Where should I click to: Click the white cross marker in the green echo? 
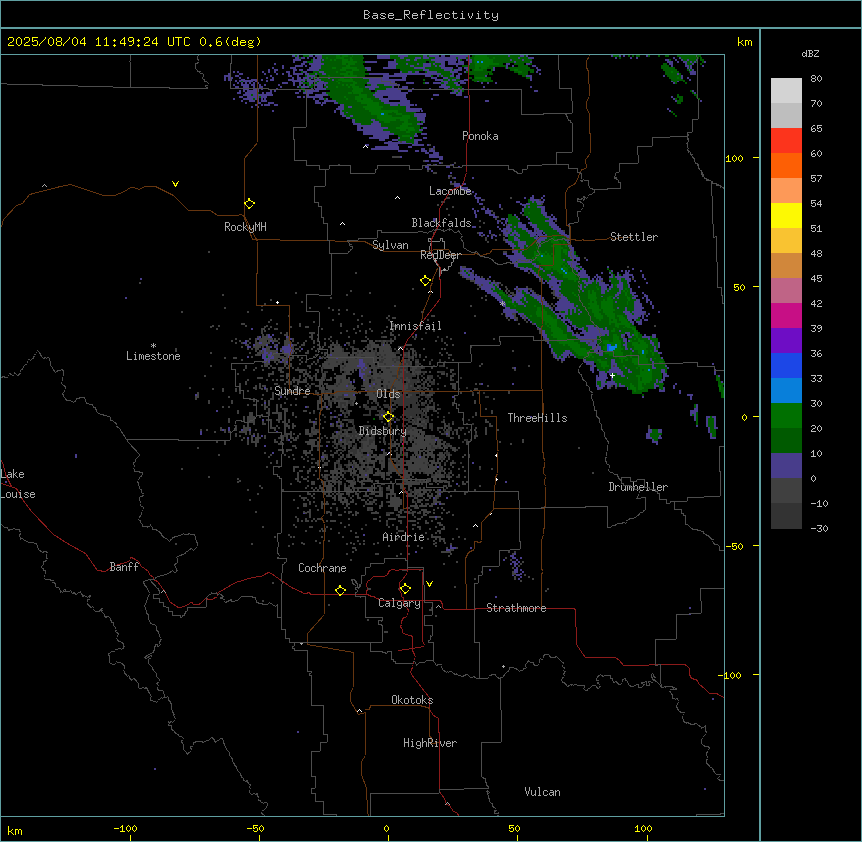(612, 375)
